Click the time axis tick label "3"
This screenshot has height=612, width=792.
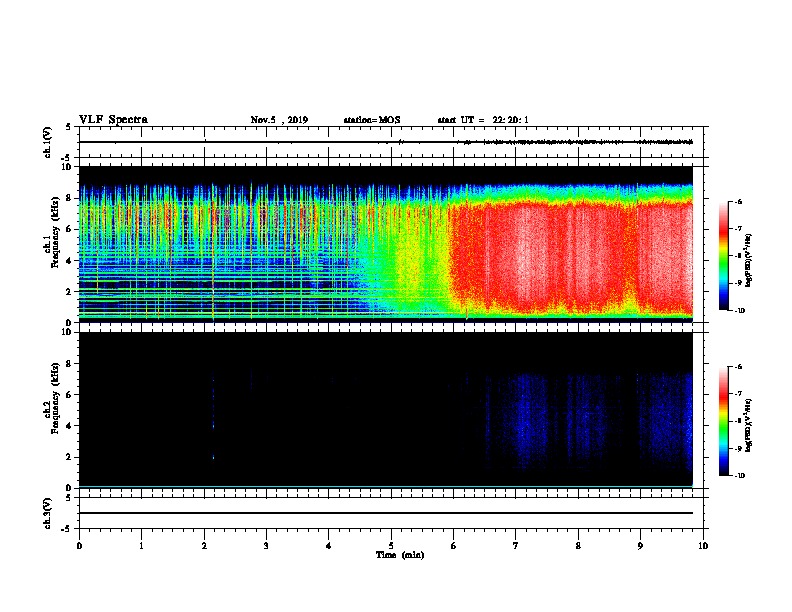coord(266,546)
